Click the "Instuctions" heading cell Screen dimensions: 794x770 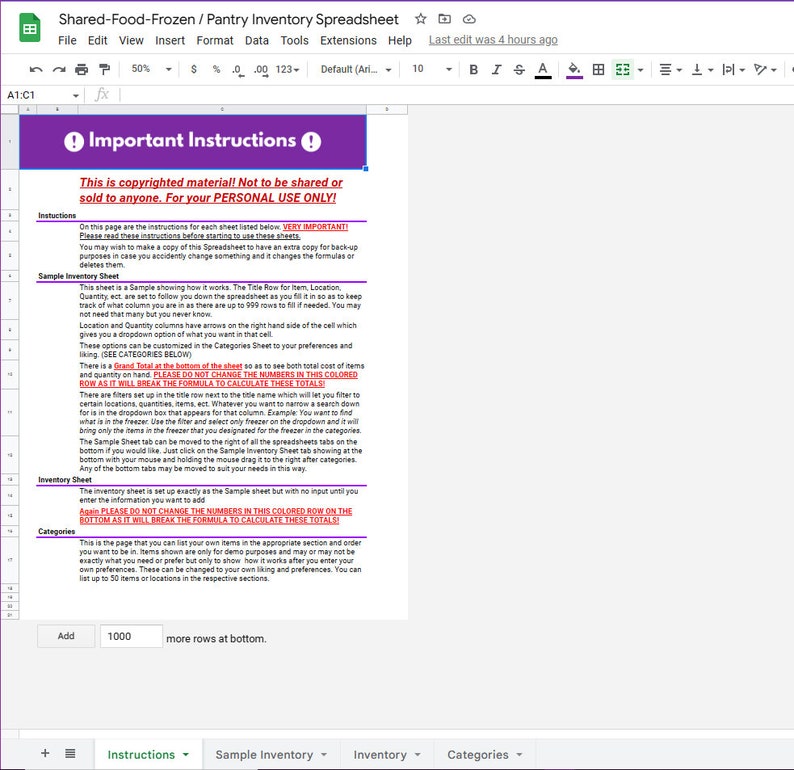pos(57,216)
